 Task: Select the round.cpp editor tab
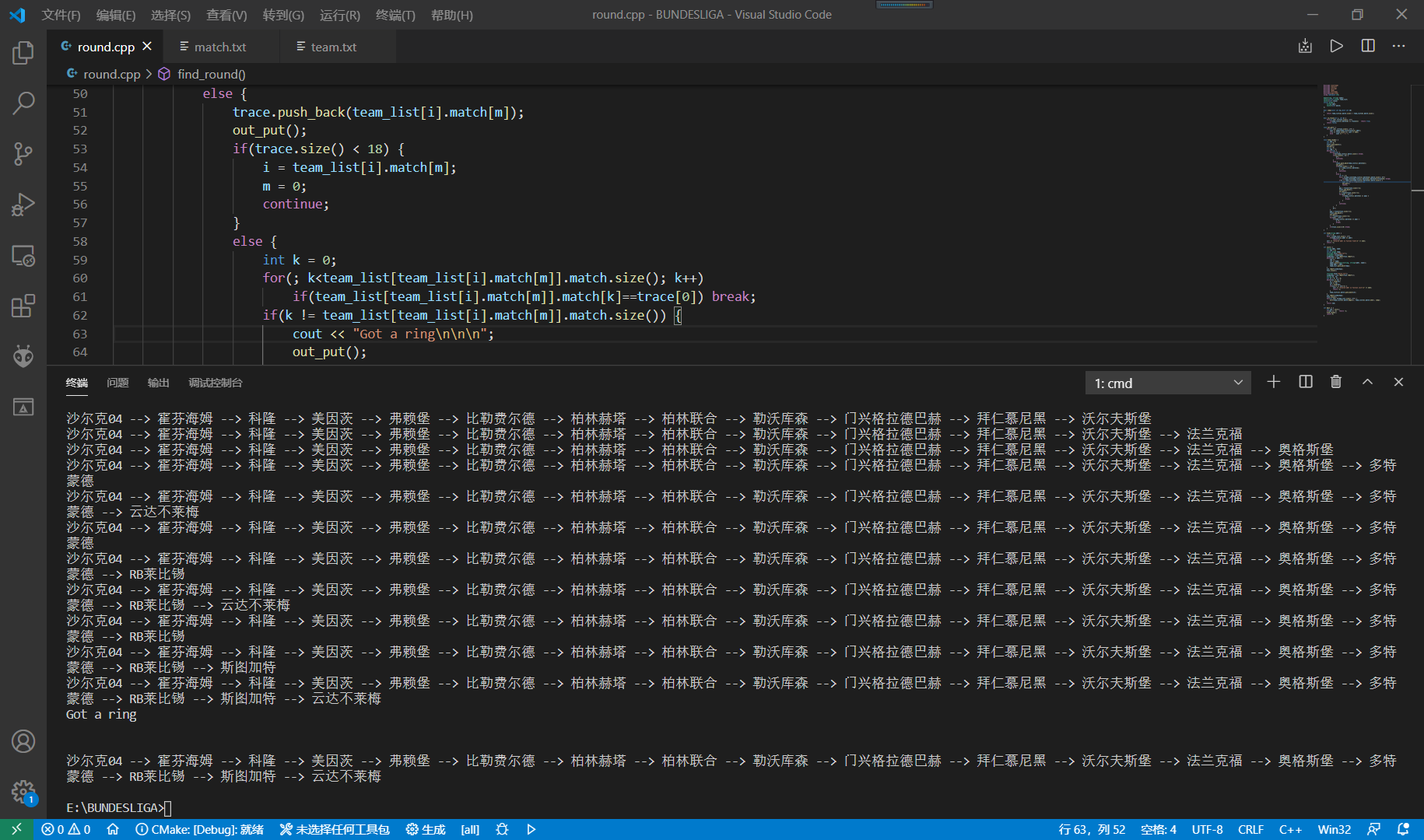106,47
